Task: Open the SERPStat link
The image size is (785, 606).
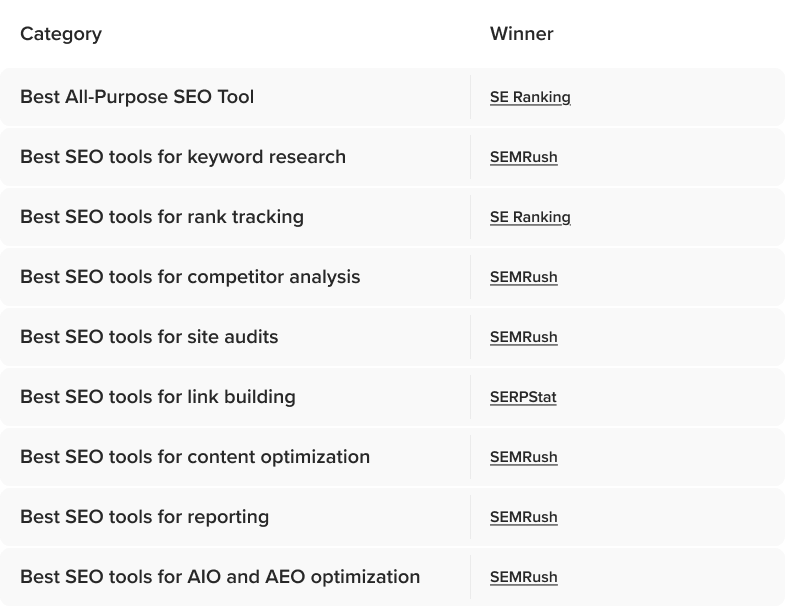Action: click(523, 397)
